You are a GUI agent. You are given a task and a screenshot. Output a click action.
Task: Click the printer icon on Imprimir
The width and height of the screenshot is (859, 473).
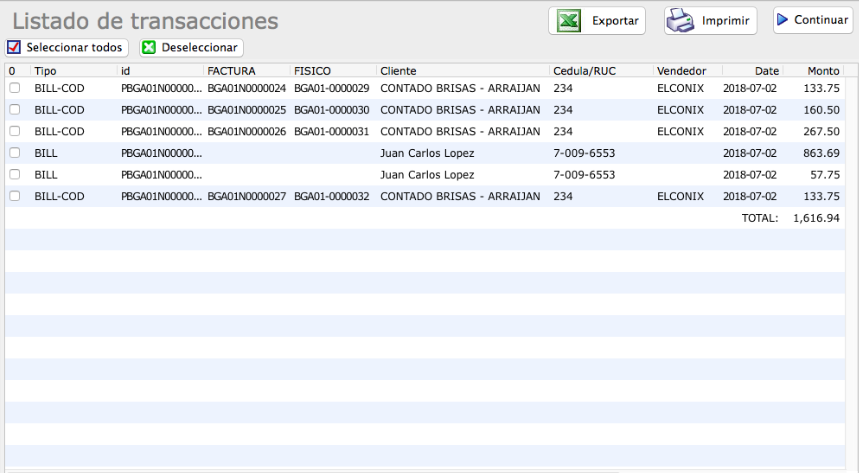click(x=680, y=21)
